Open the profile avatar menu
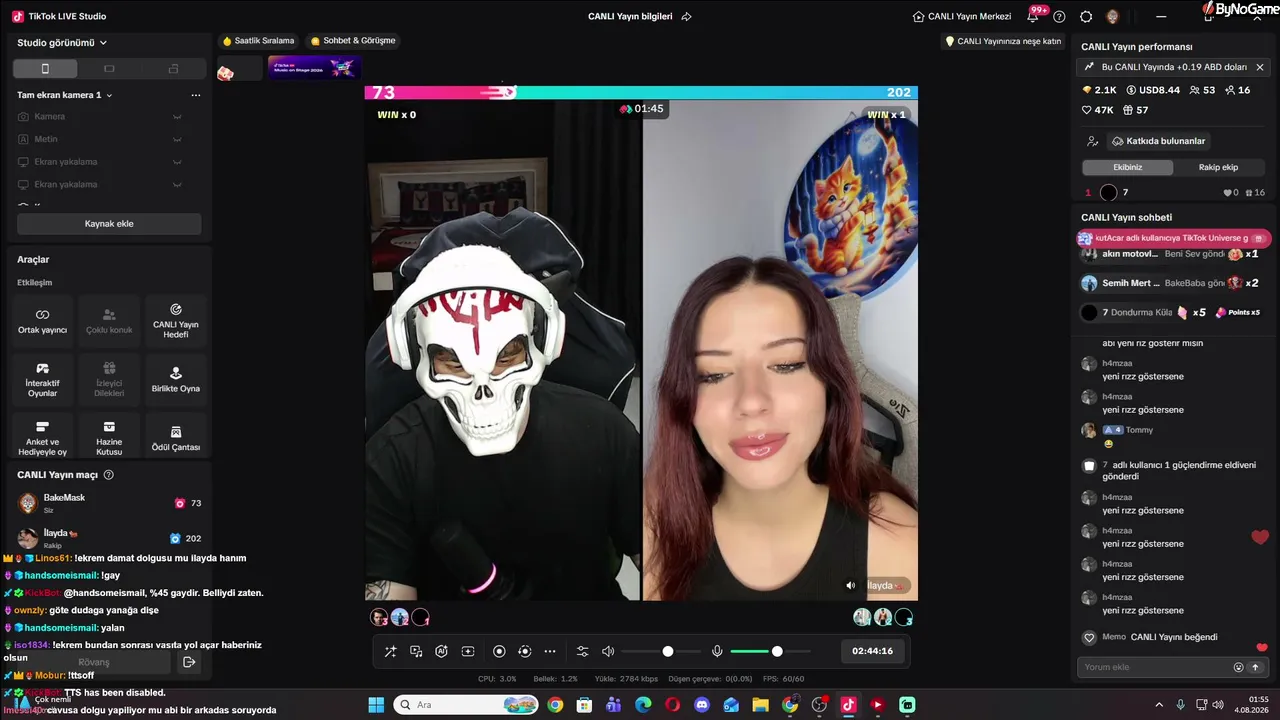Image resolution: width=1280 pixels, height=720 pixels. pos(1113,16)
